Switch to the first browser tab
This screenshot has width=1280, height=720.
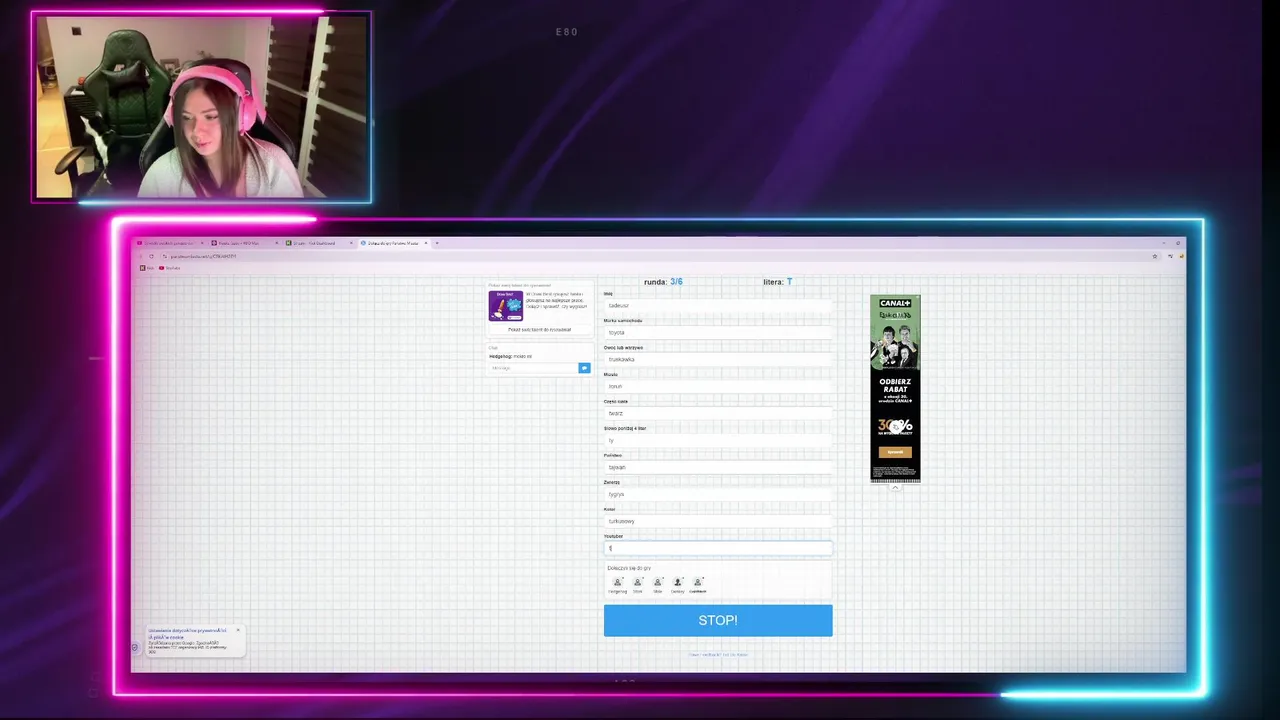click(170, 243)
